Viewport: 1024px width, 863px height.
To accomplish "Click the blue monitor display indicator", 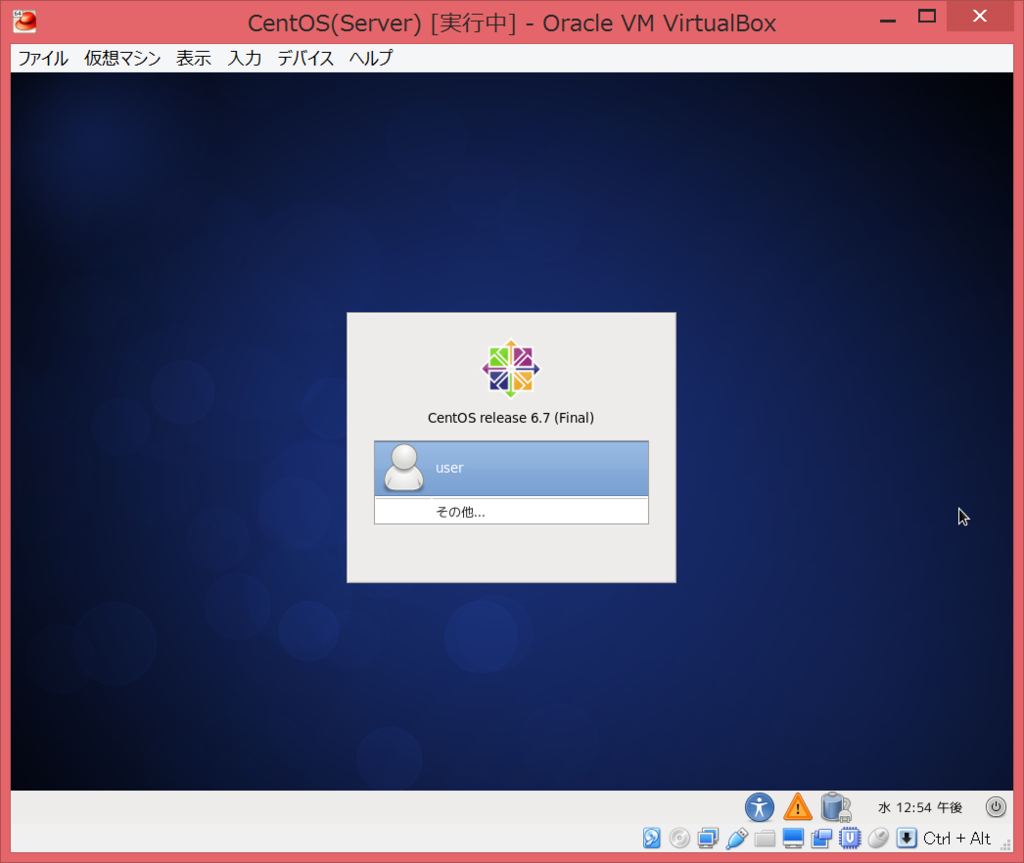I will coord(793,838).
